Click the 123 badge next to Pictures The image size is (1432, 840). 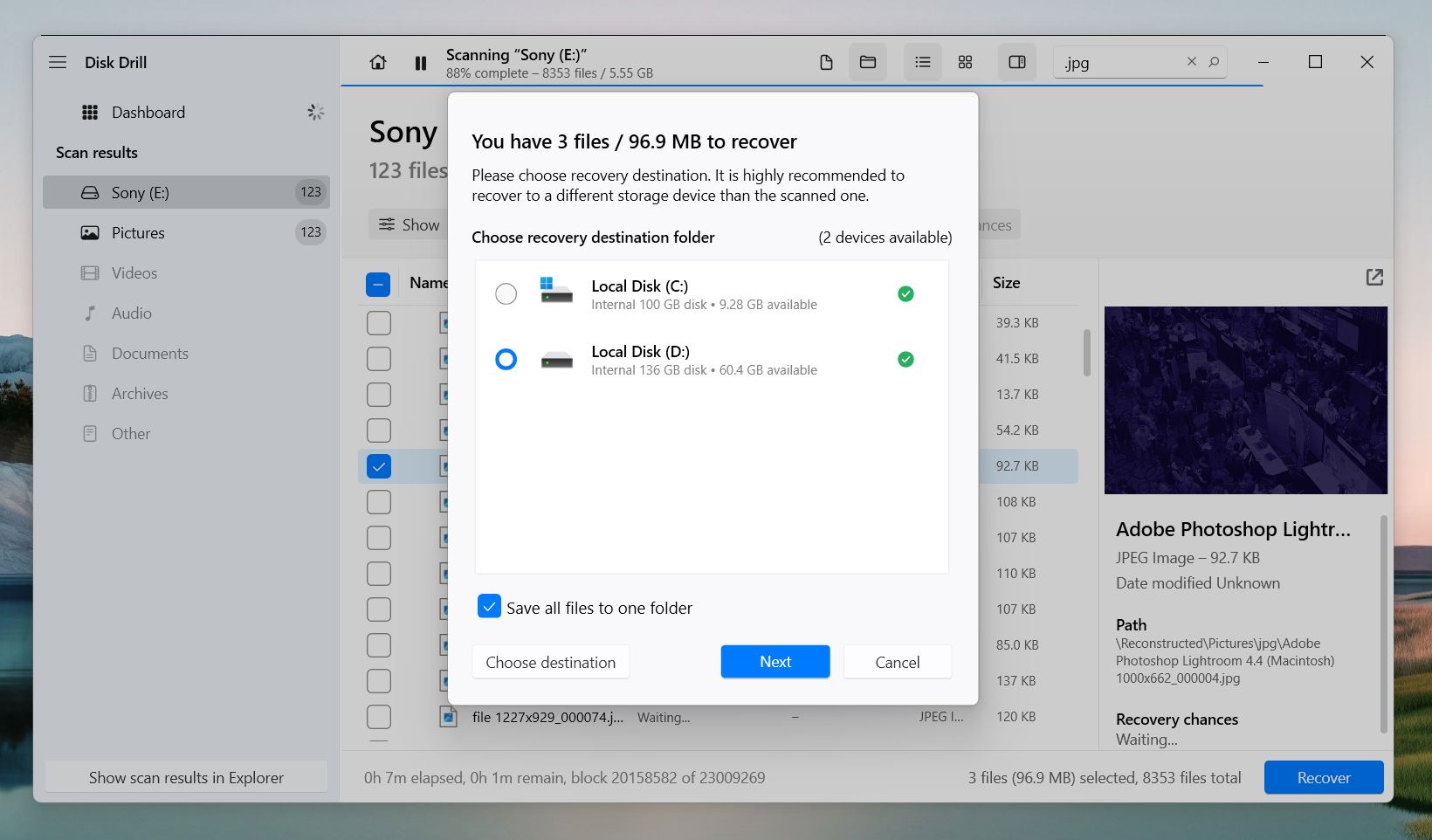[x=311, y=232]
